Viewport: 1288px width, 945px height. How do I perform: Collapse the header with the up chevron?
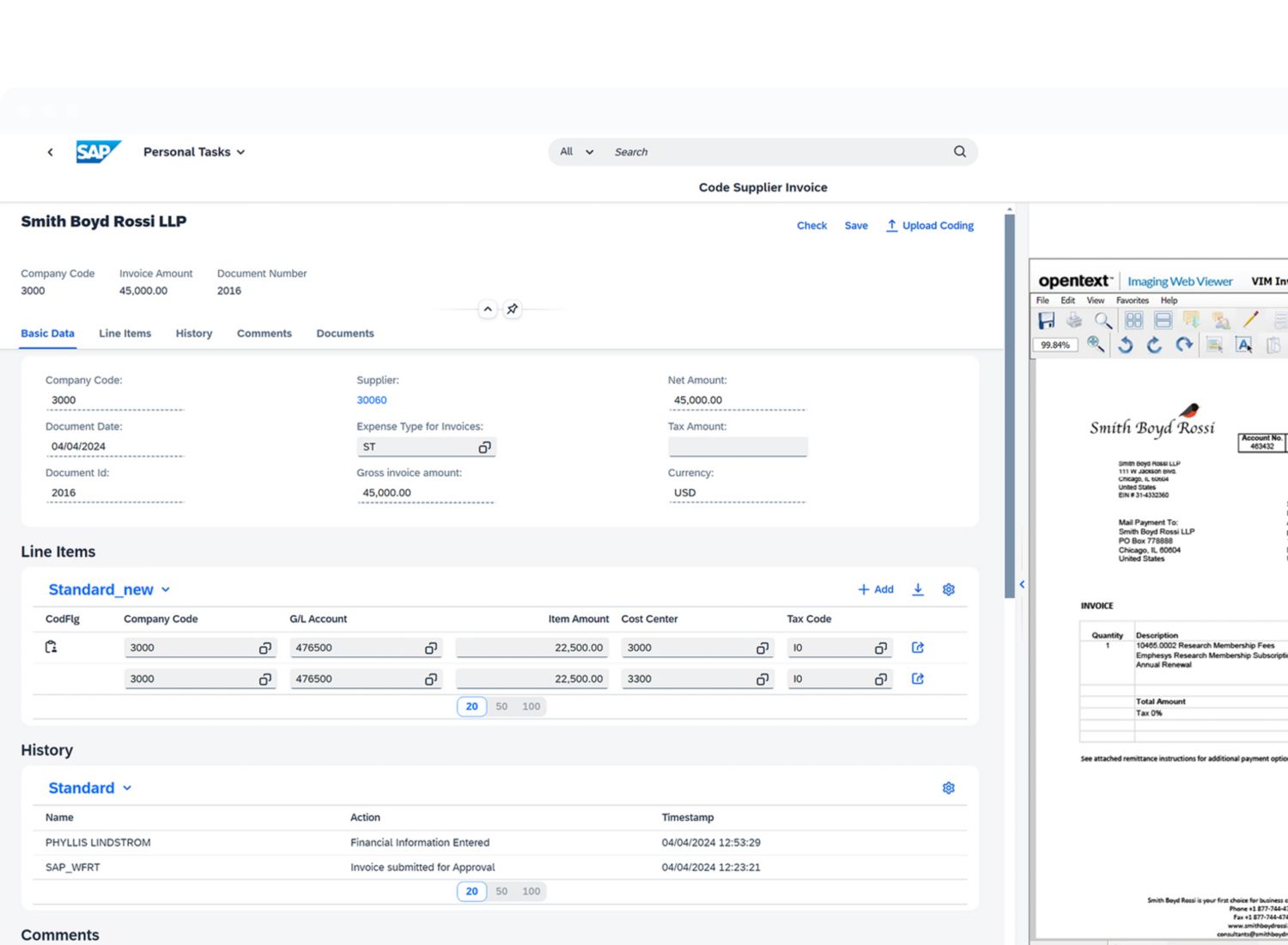[x=488, y=309]
